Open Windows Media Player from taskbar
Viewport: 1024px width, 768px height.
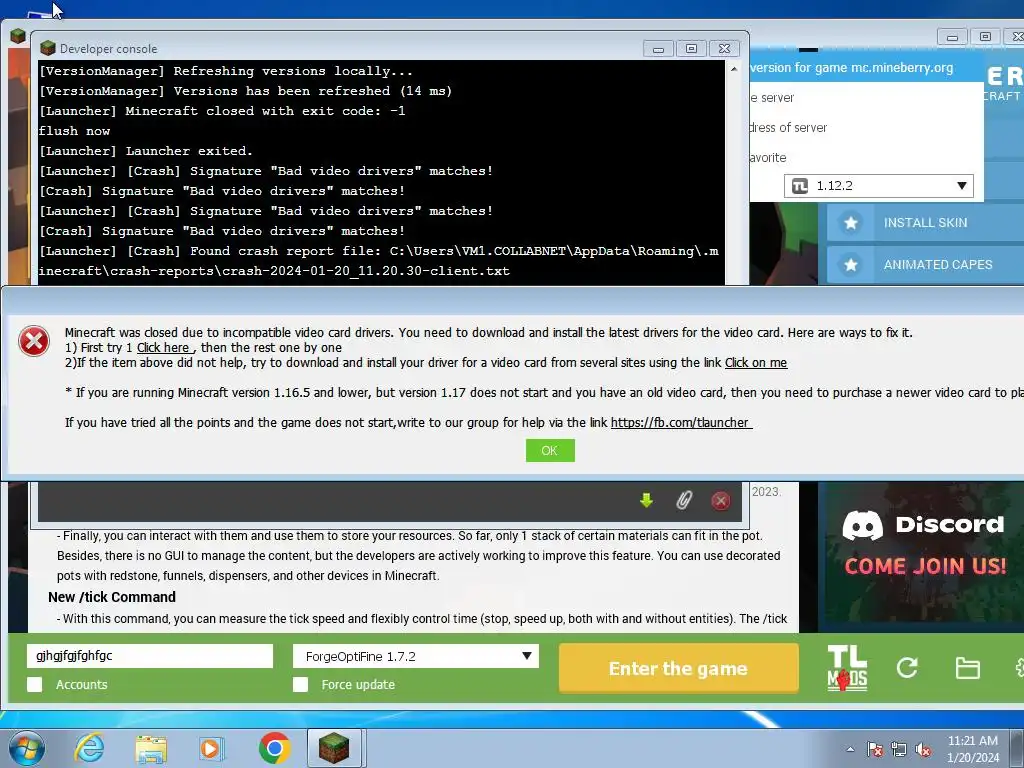click(x=212, y=749)
